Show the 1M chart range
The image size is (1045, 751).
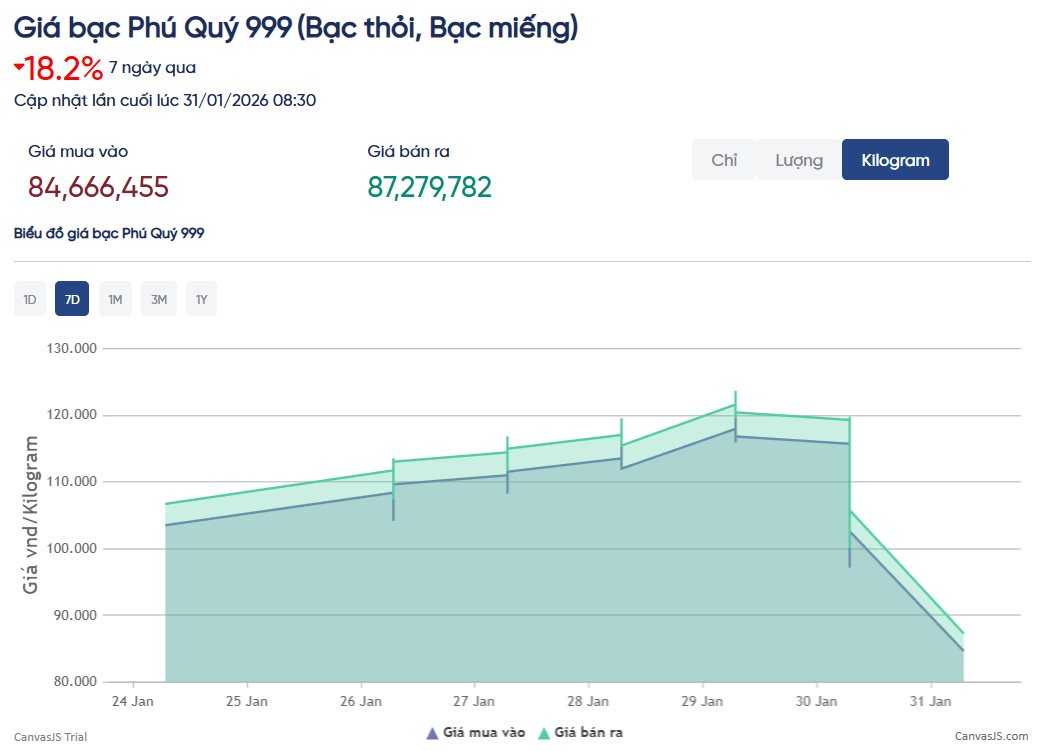[x=115, y=299]
